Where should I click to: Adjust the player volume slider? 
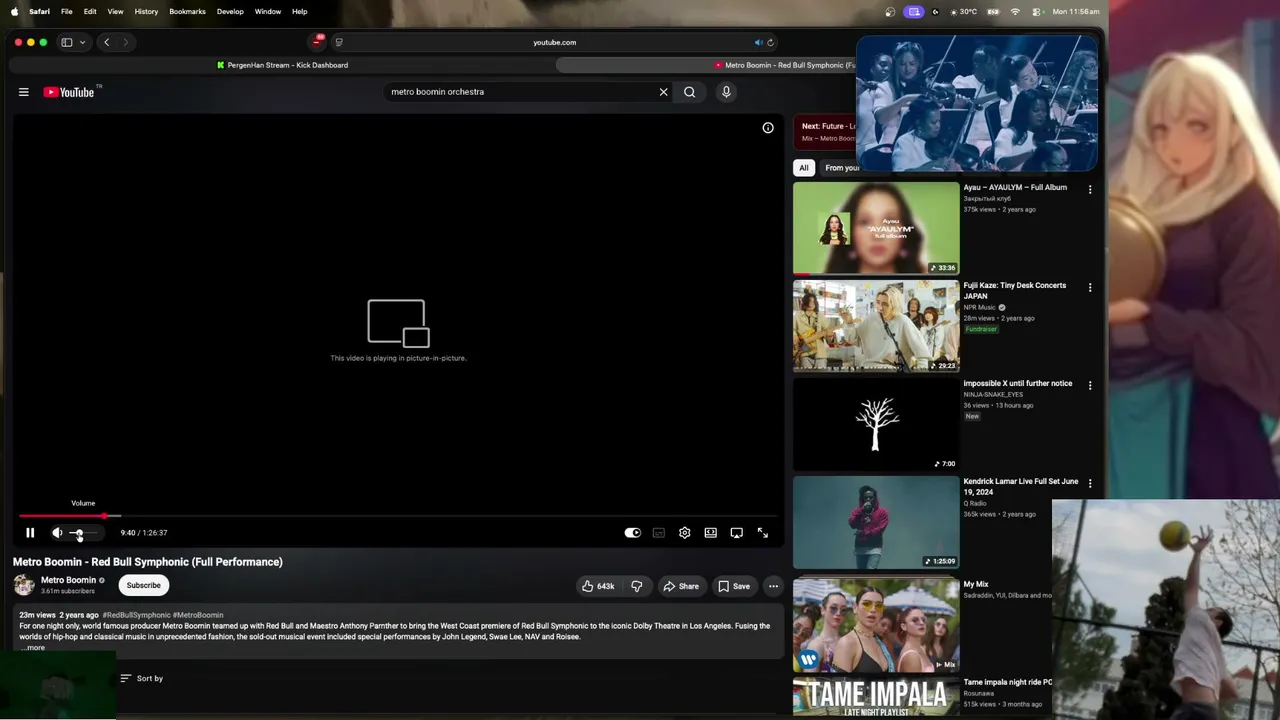point(84,533)
